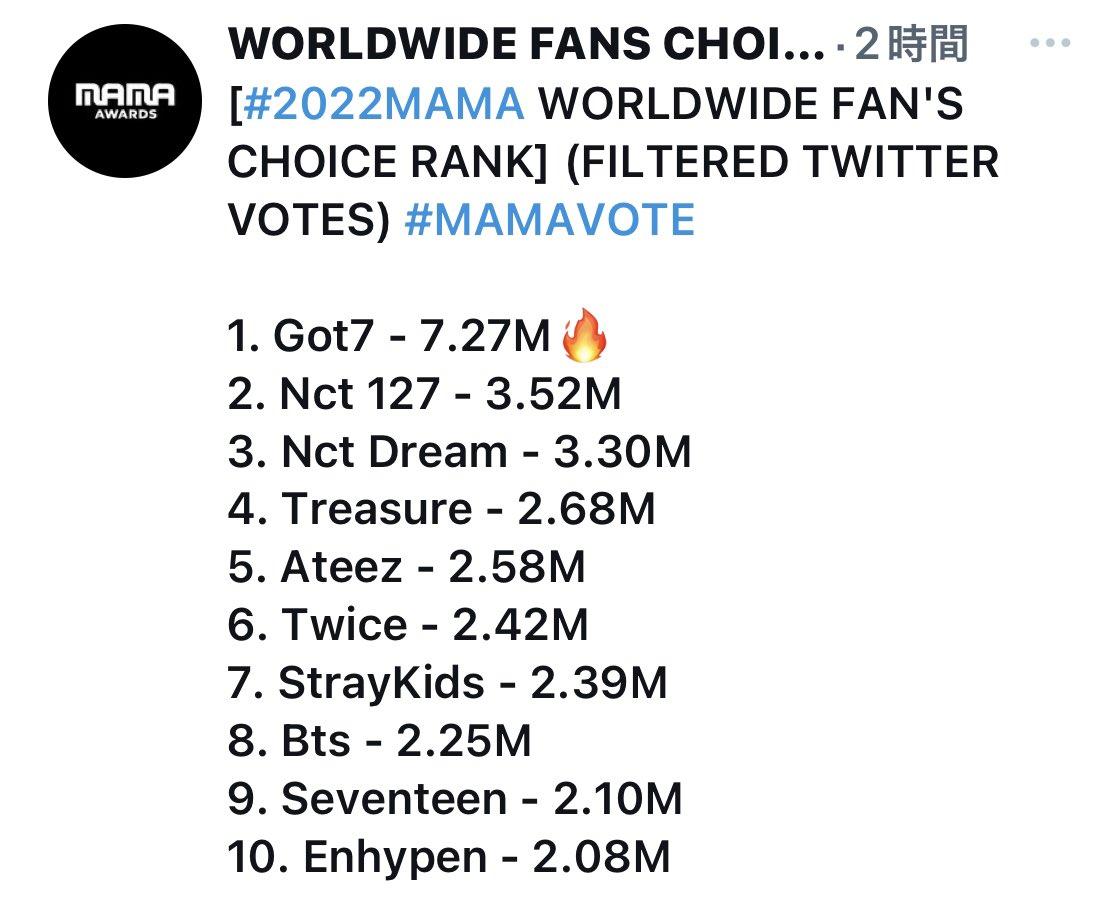Click the Seventeen - 2.10M line

click(x=455, y=799)
